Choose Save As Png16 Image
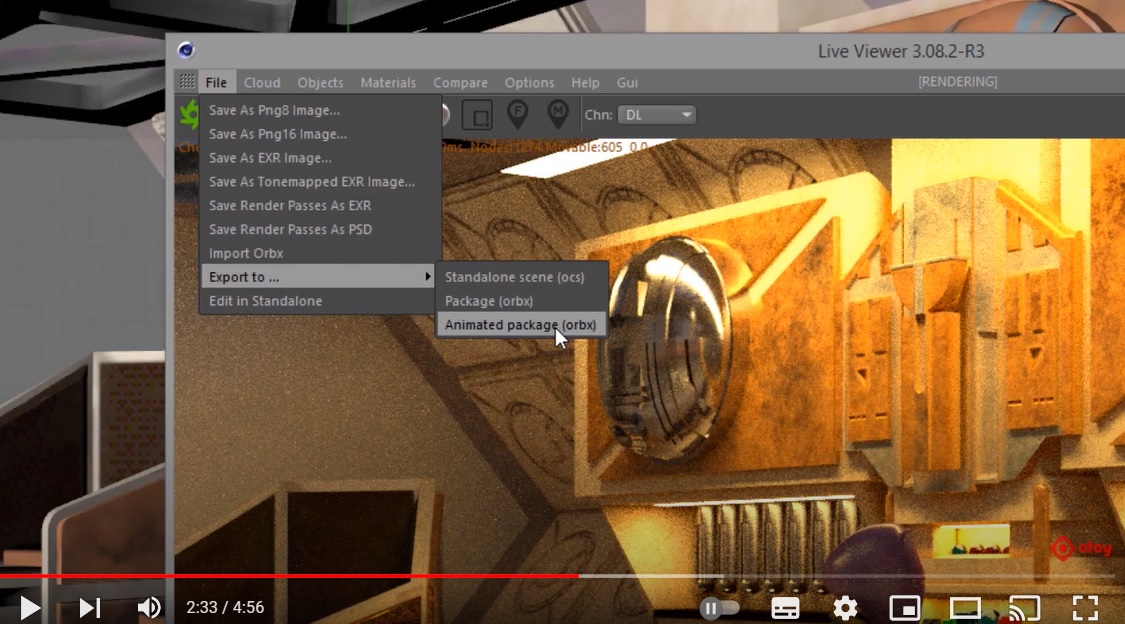 point(320,134)
